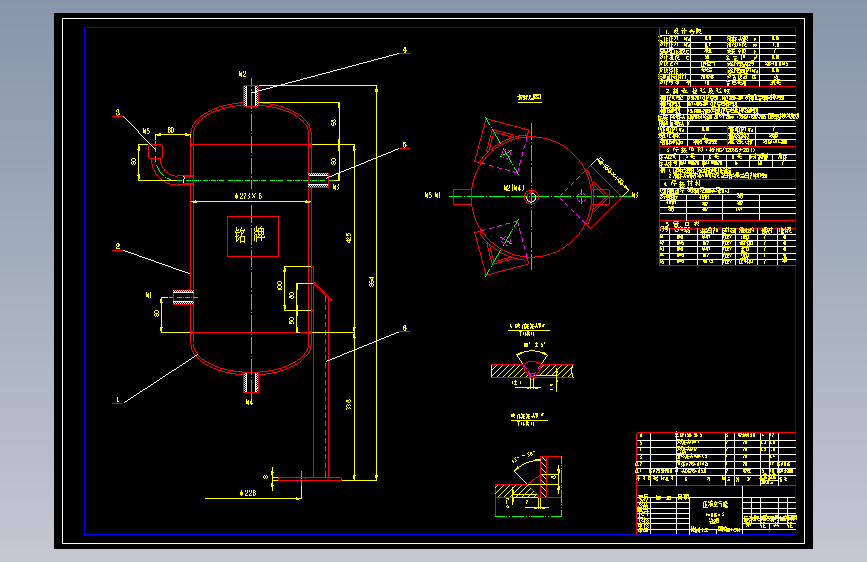Click the 铭牌 nameplate label on the vessel
Screen dimensions: 867x562
(250, 235)
